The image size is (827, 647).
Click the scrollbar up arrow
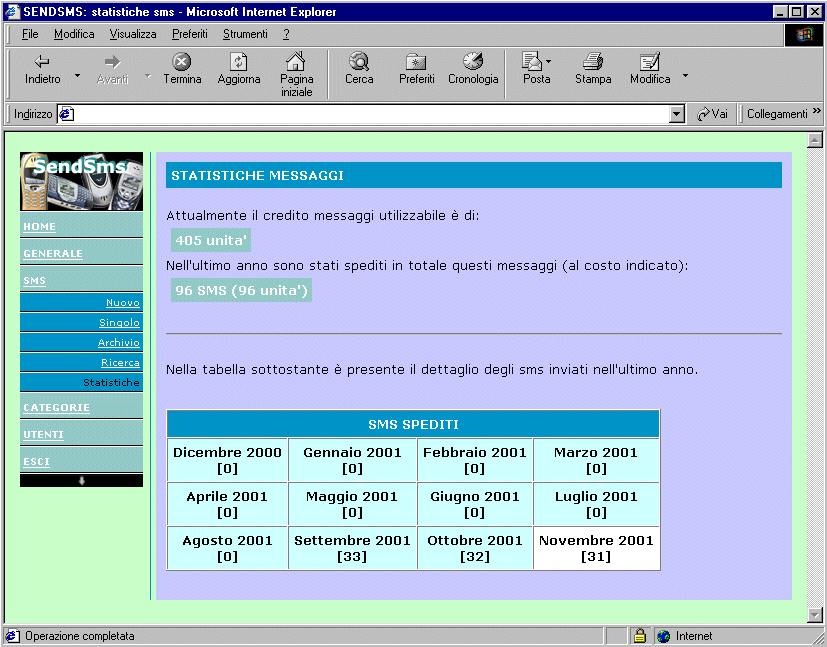(x=815, y=140)
